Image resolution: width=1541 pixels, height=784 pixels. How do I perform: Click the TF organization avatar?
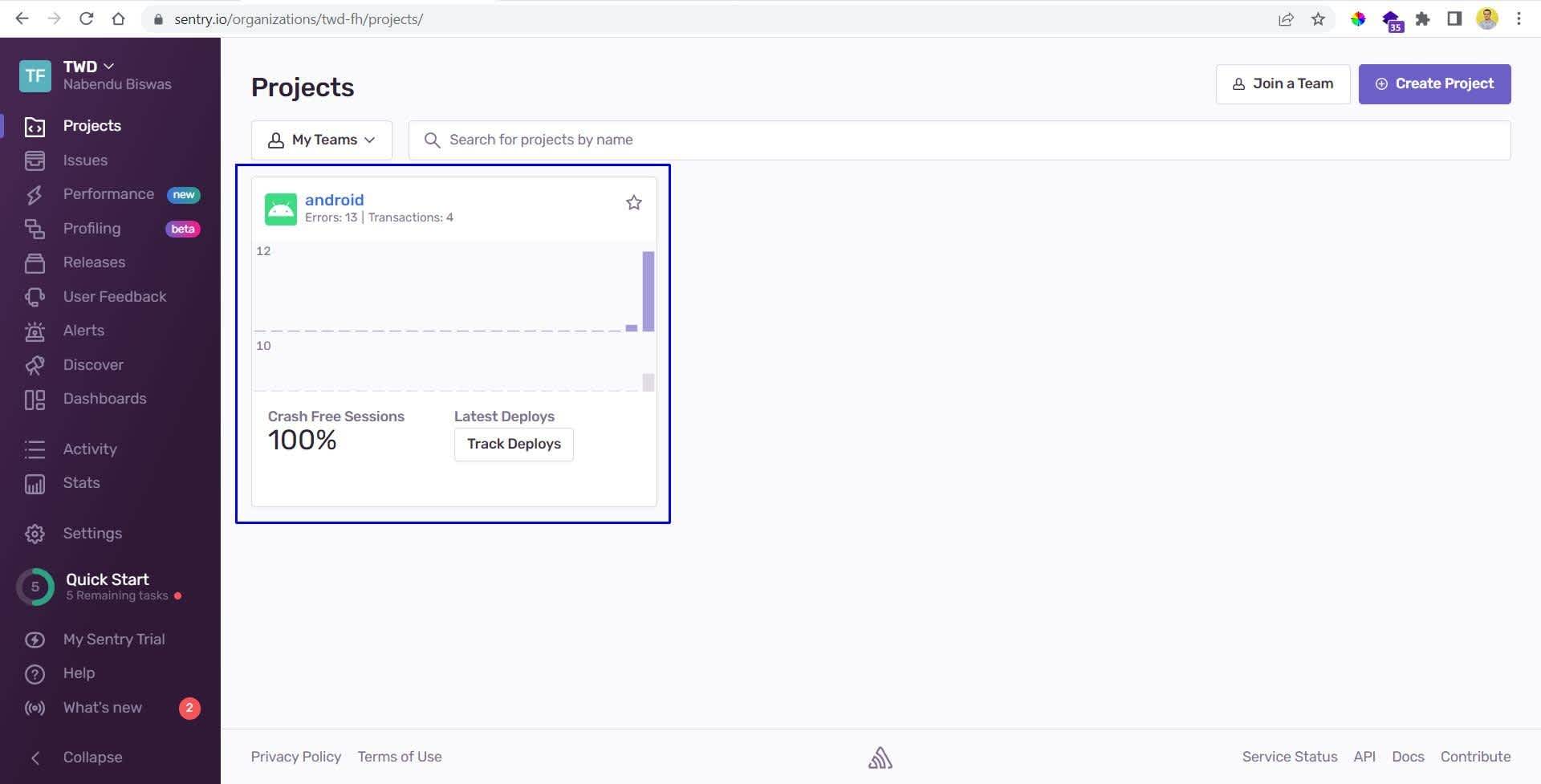(35, 75)
